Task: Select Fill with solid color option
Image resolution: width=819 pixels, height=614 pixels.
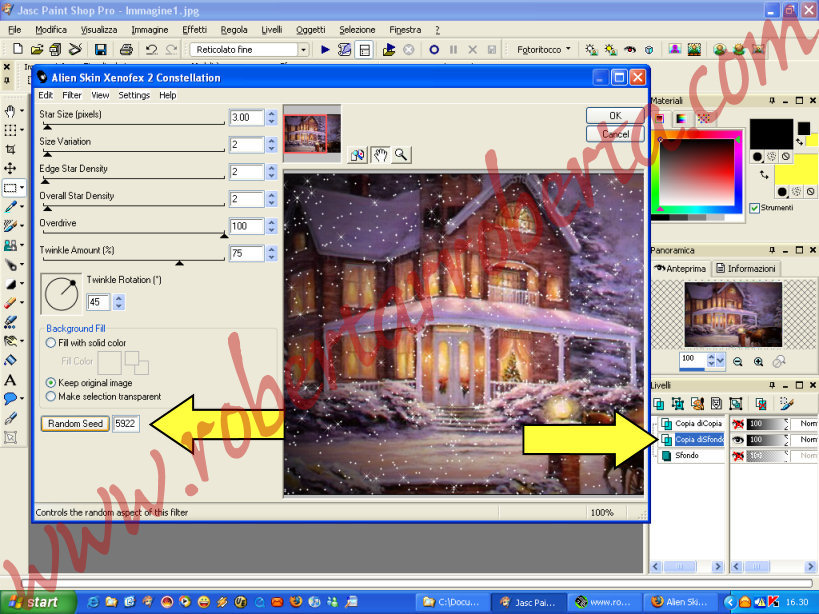Action: (51, 343)
